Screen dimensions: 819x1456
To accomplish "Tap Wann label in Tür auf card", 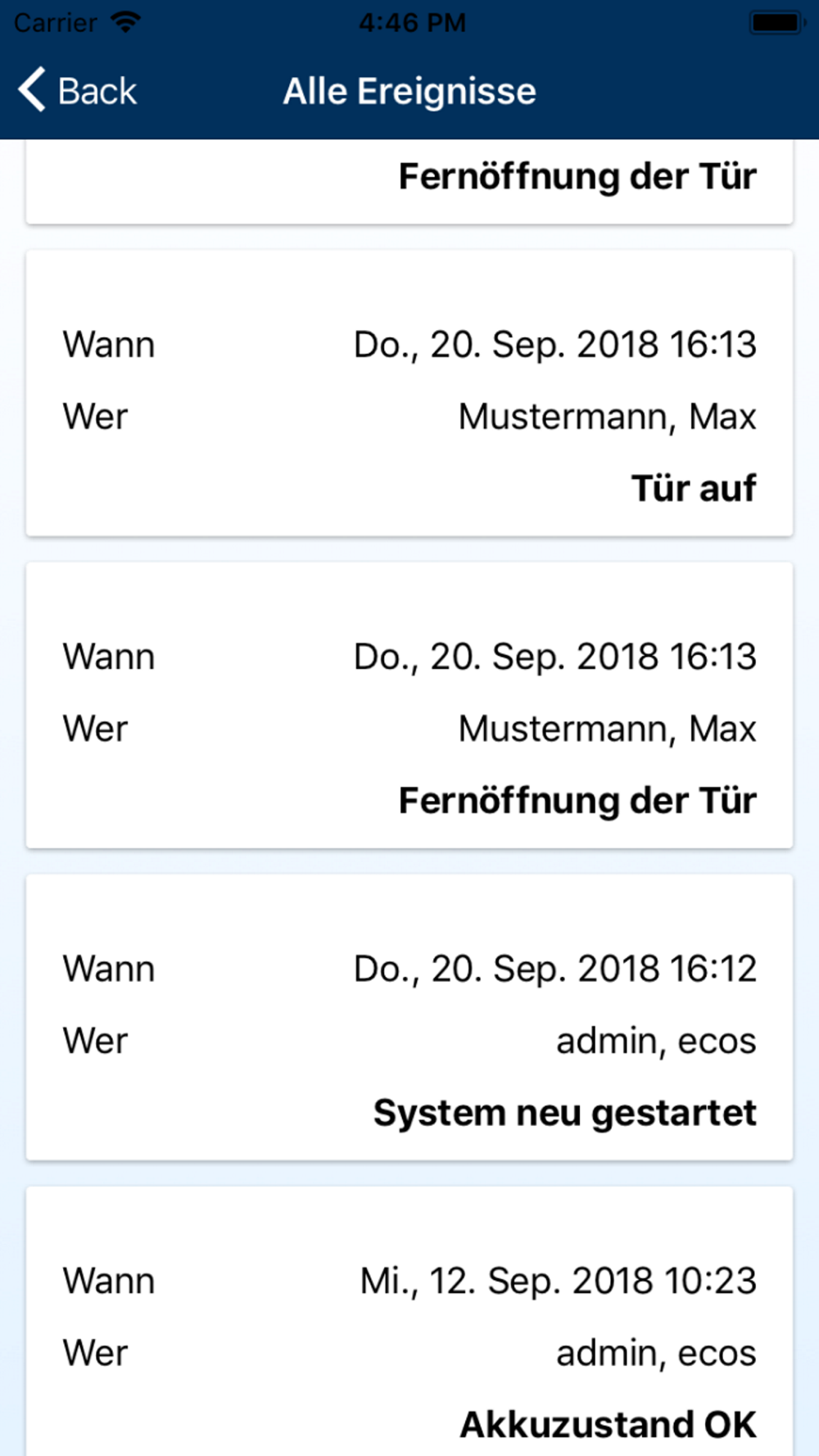I will (109, 345).
